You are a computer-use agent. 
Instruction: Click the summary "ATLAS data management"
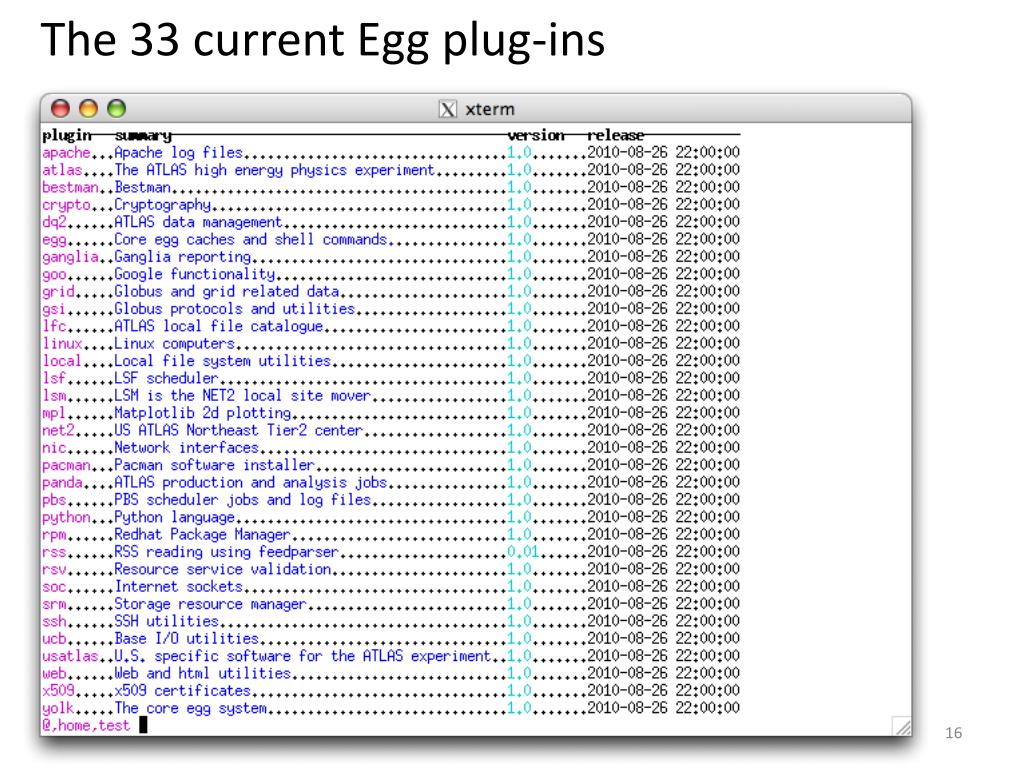click(x=198, y=222)
